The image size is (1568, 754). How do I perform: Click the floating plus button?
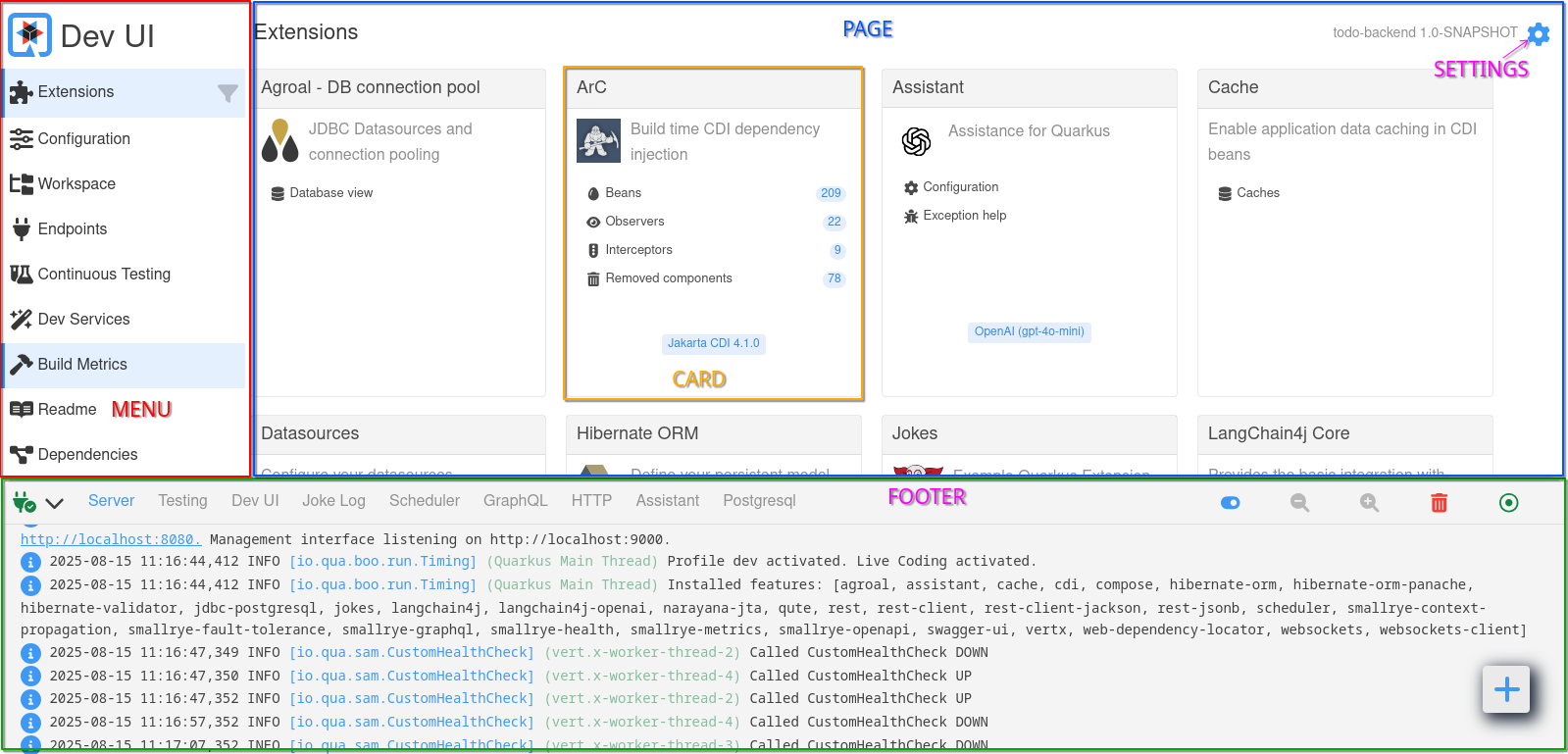point(1506,689)
